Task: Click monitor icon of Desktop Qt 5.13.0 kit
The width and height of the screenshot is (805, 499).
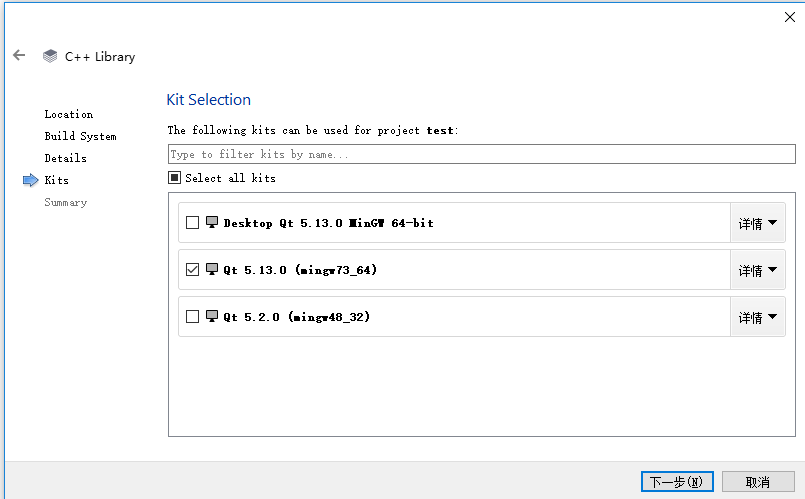Action: pos(212,223)
